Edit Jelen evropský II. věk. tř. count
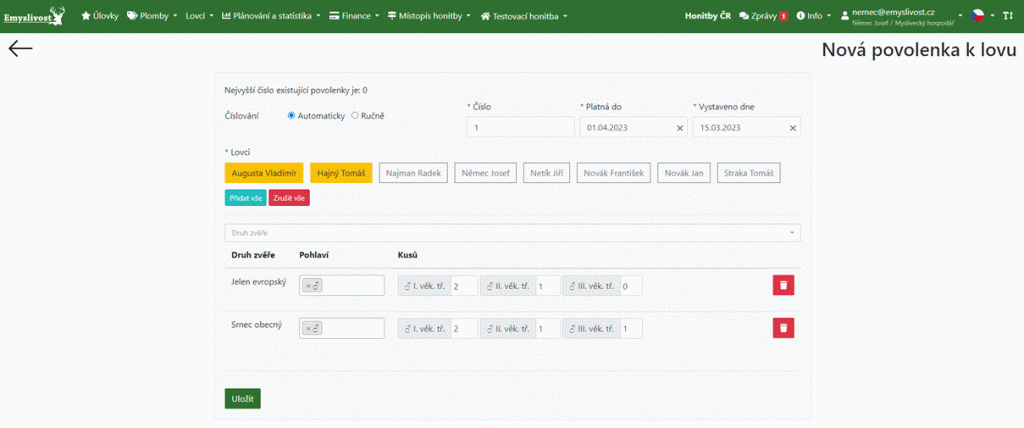This screenshot has height=428, width=1024. click(x=547, y=286)
